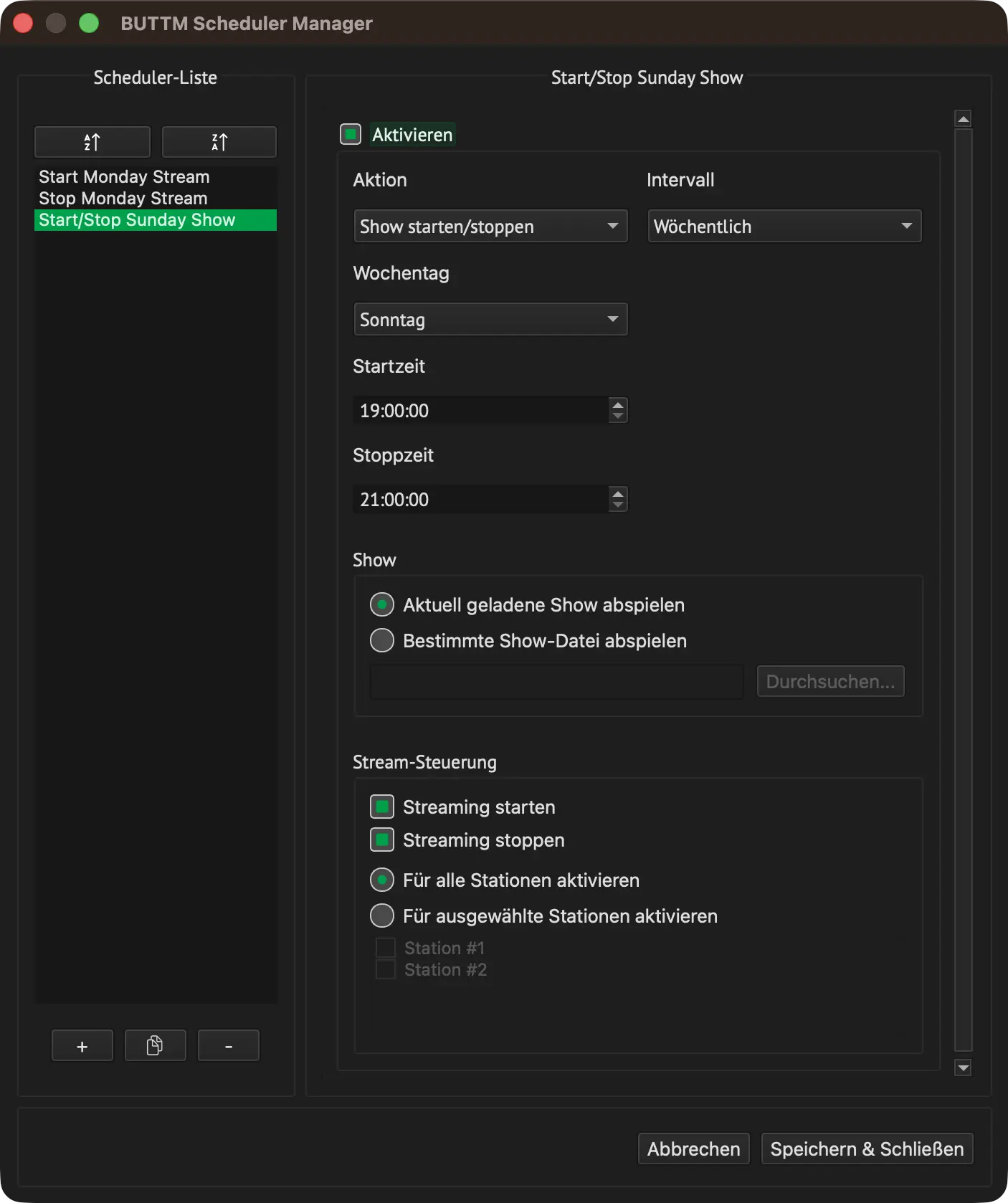
Task: Close the BUTTM Scheduler Manager window
Action: 23,23
